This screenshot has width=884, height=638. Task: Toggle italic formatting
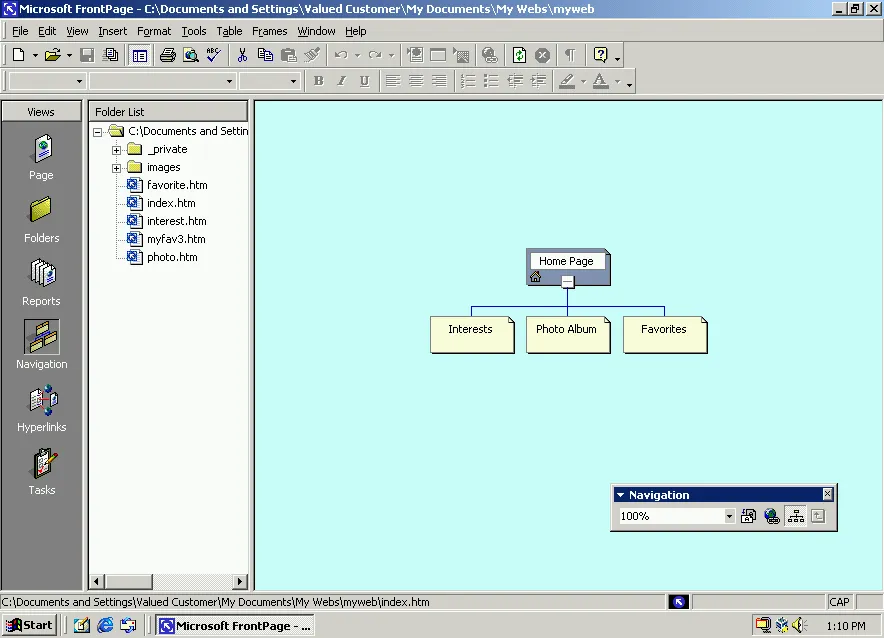point(341,80)
